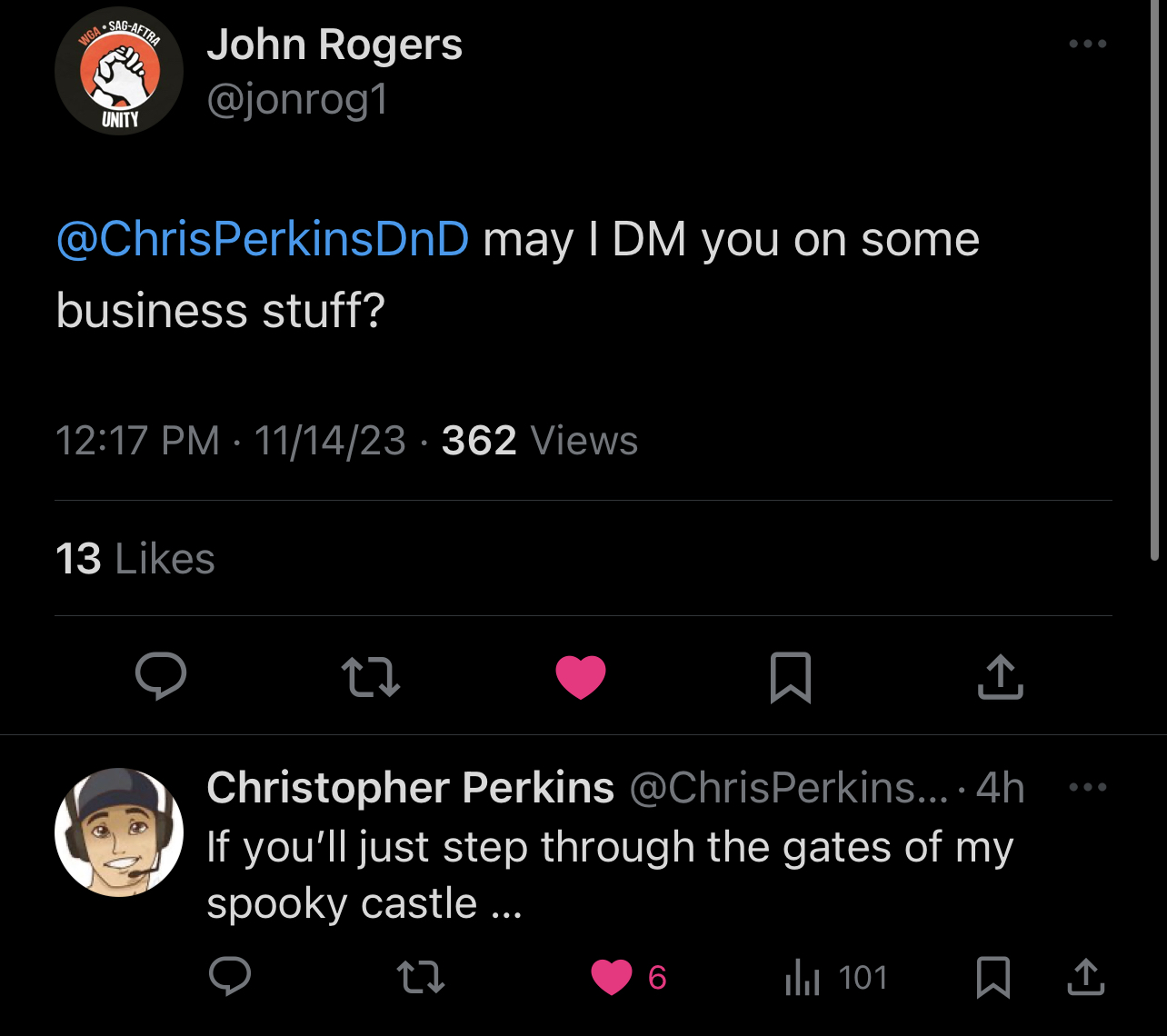The image size is (1167, 1036).
Task: Open more options for John Rogers' tweet
Action: click(x=1088, y=44)
